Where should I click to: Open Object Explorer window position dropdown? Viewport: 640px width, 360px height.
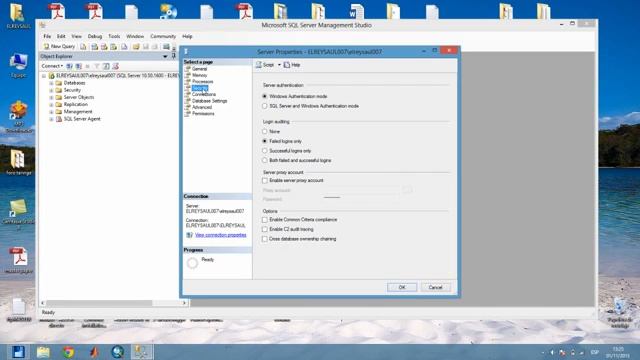point(165,56)
